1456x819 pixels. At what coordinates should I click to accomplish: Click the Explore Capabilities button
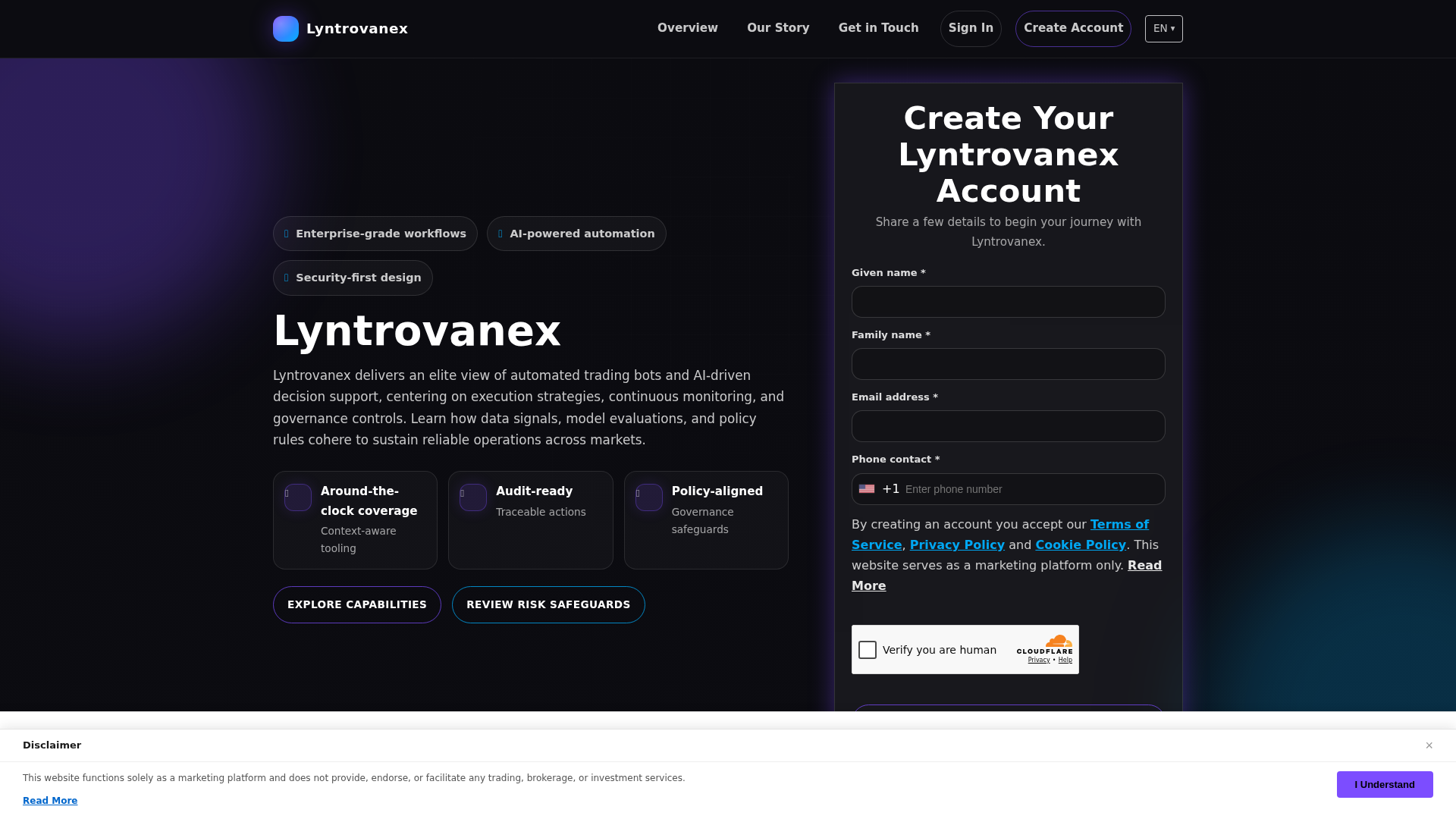357,605
